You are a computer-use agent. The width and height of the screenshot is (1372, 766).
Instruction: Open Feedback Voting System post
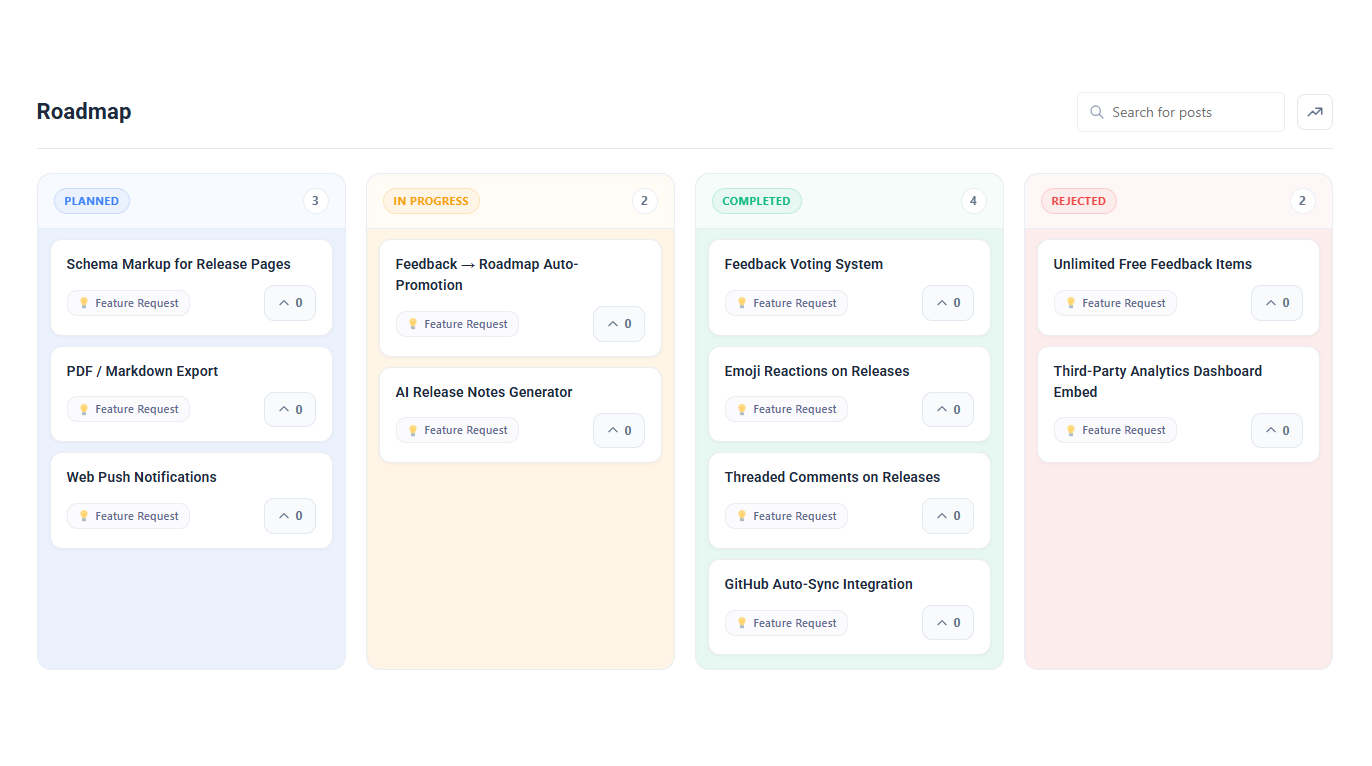[x=804, y=264]
